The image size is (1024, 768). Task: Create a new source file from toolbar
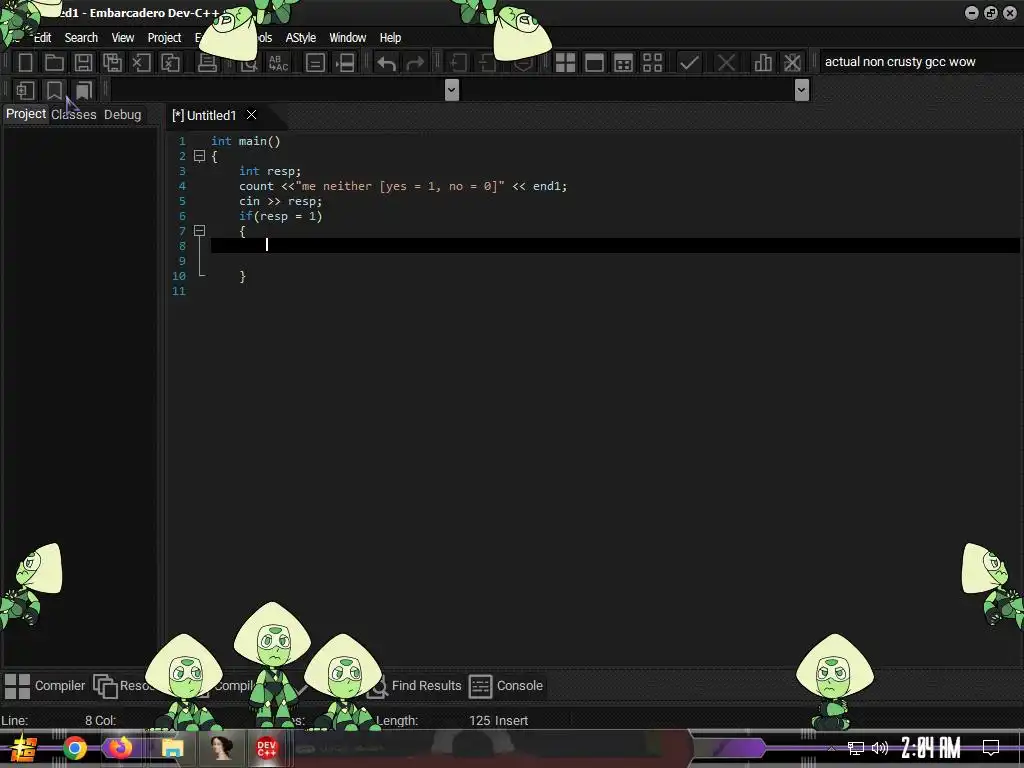click(25, 63)
